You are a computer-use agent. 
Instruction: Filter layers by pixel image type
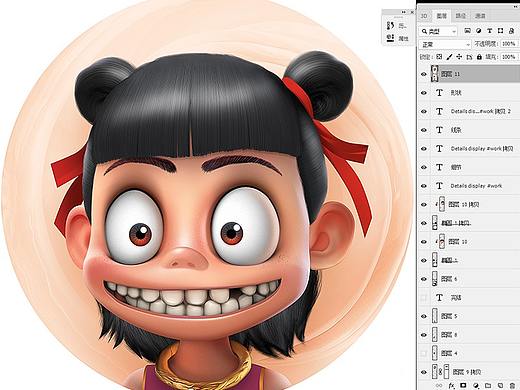(468, 31)
